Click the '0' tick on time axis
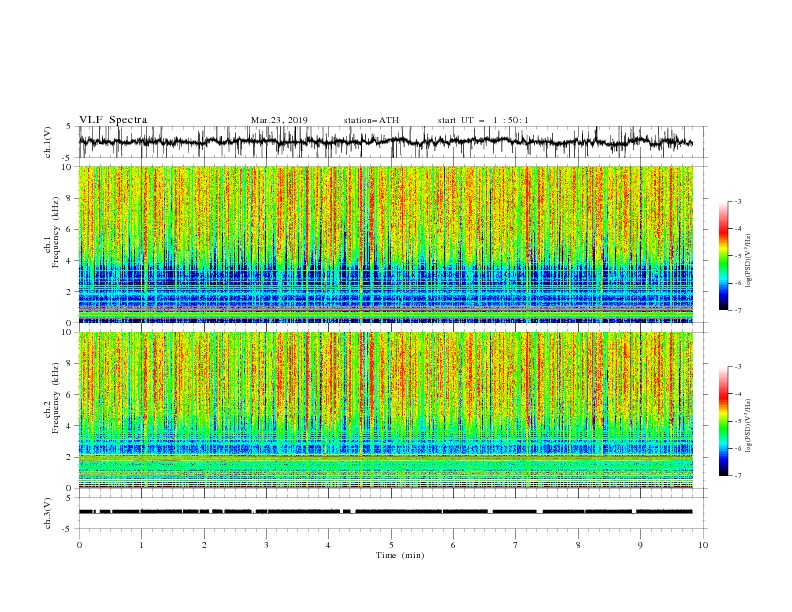792x612 pixels. click(79, 545)
